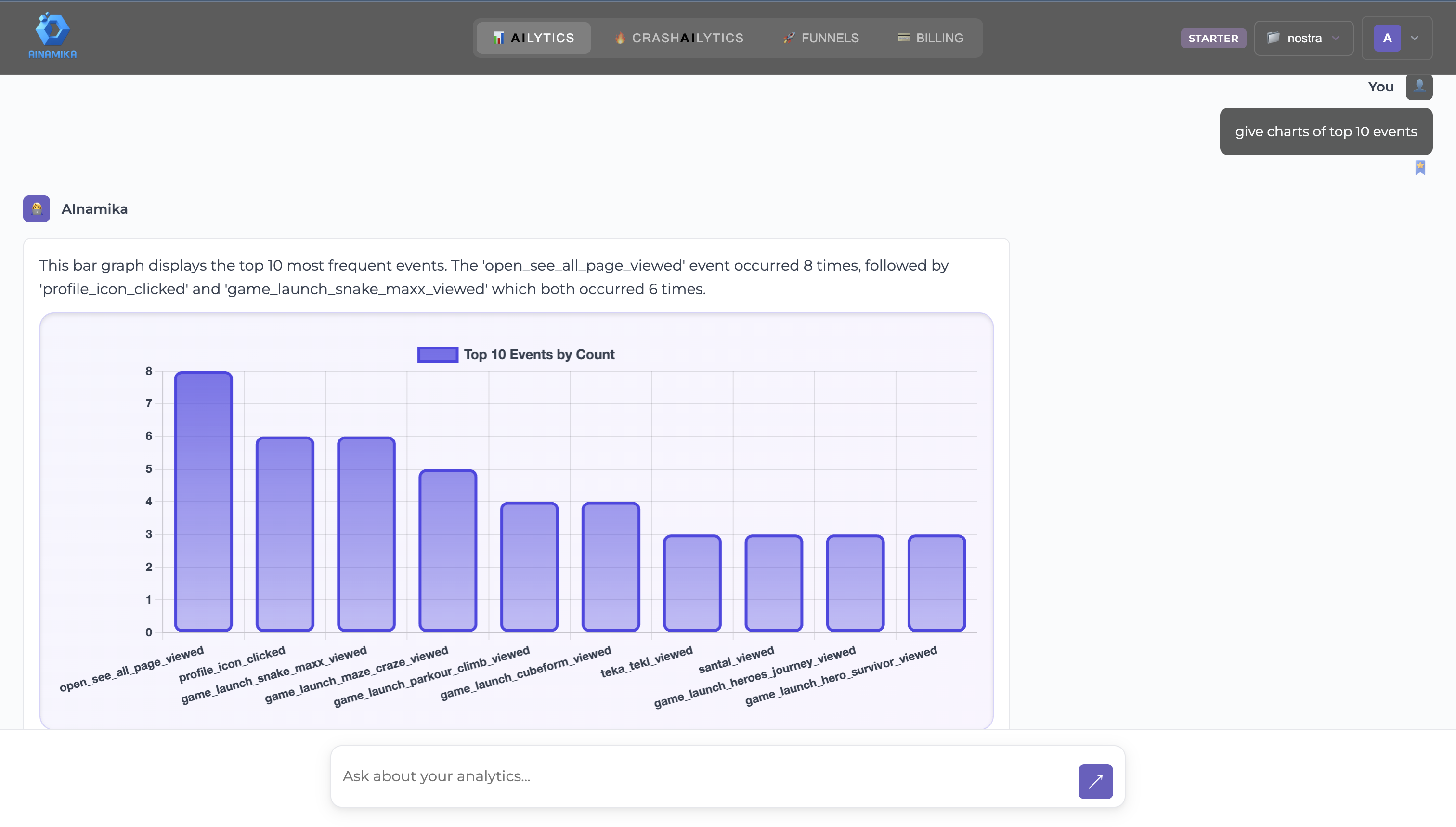Click the purple A account avatar
The width and height of the screenshot is (1456, 827).
(x=1387, y=38)
